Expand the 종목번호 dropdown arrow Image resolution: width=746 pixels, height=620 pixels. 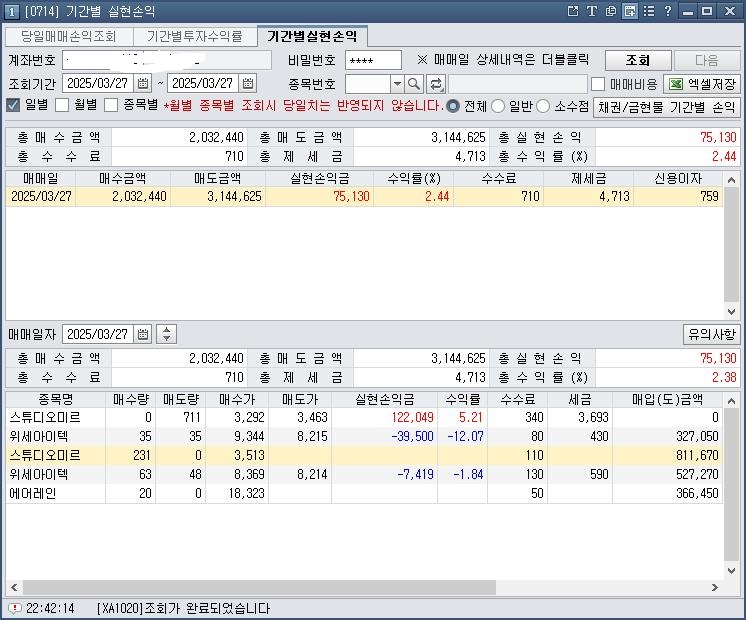(397, 84)
